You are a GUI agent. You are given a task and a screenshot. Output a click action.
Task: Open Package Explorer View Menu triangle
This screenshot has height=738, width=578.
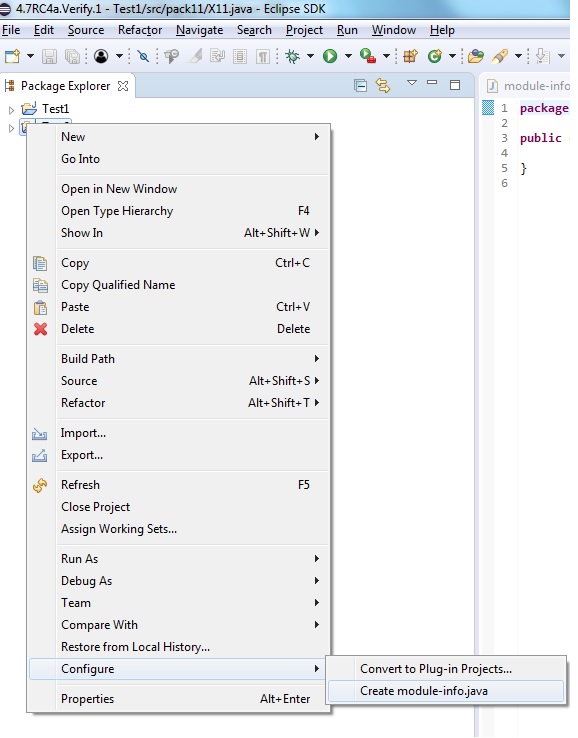click(412, 83)
